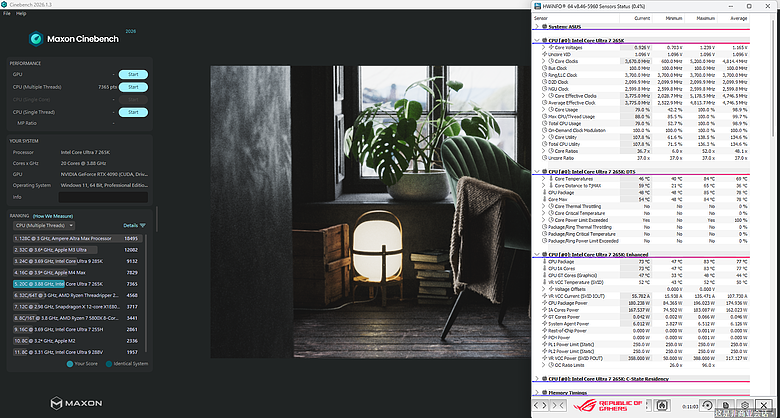The image size is (780, 418).
Task: Select highlighted Core Ultra 7 265K ranking row
Action: point(78,284)
